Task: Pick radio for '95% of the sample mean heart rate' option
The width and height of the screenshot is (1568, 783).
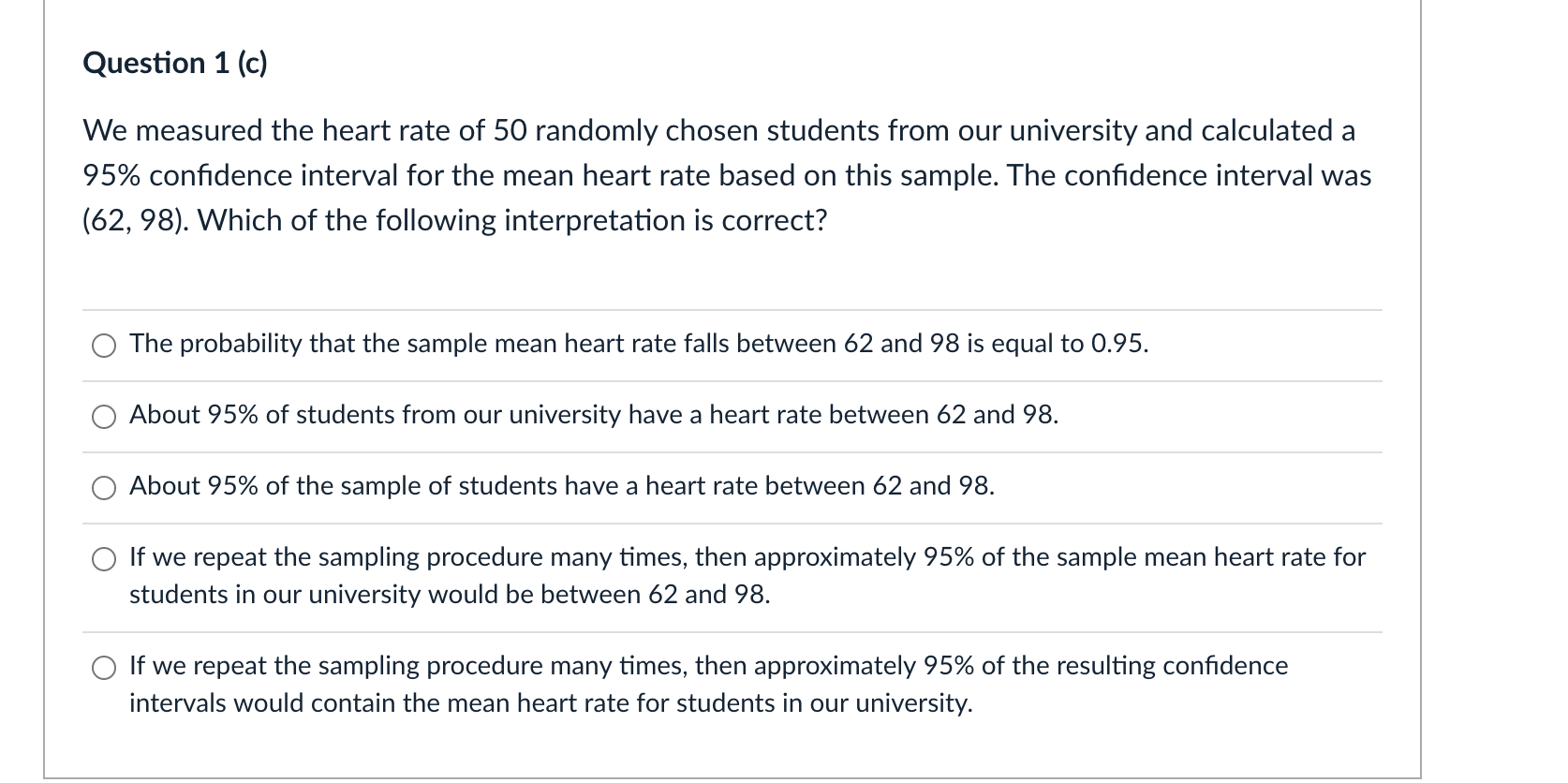Action: [x=103, y=560]
